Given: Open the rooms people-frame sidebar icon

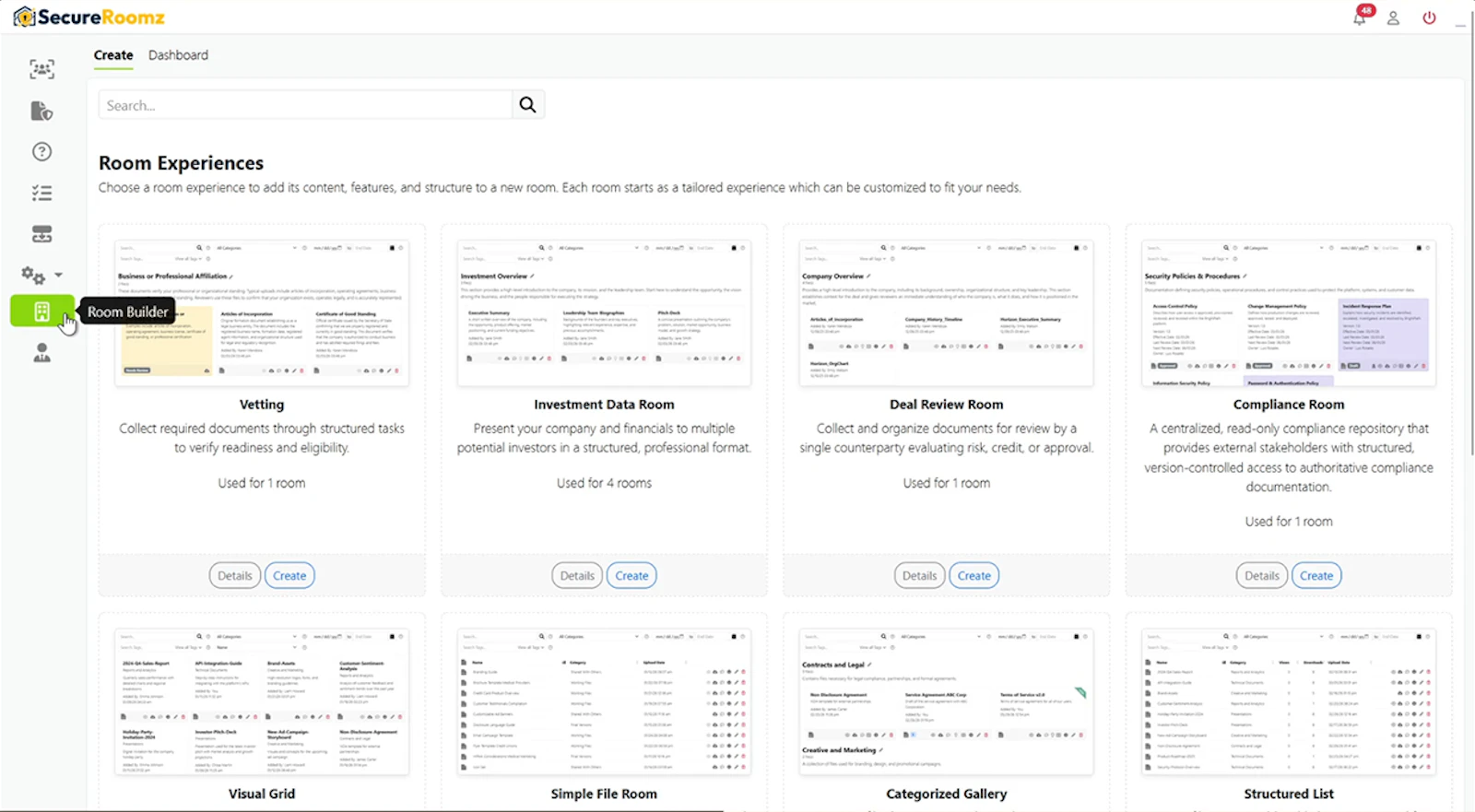Looking at the screenshot, I should pos(41,69).
